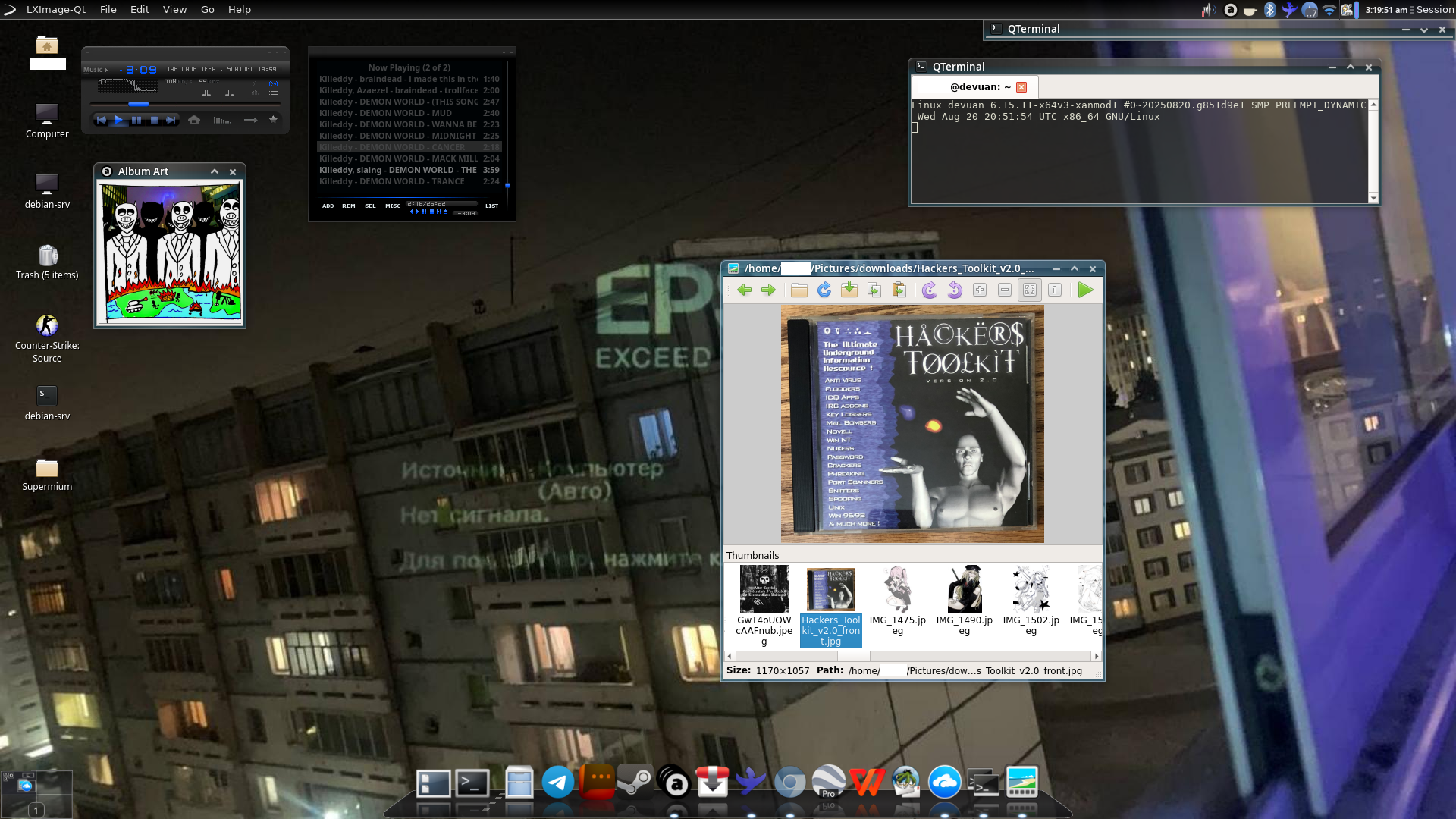Skip to previous track in music player
Viewport: 1456px width, 819px height.
coord(102,120)
